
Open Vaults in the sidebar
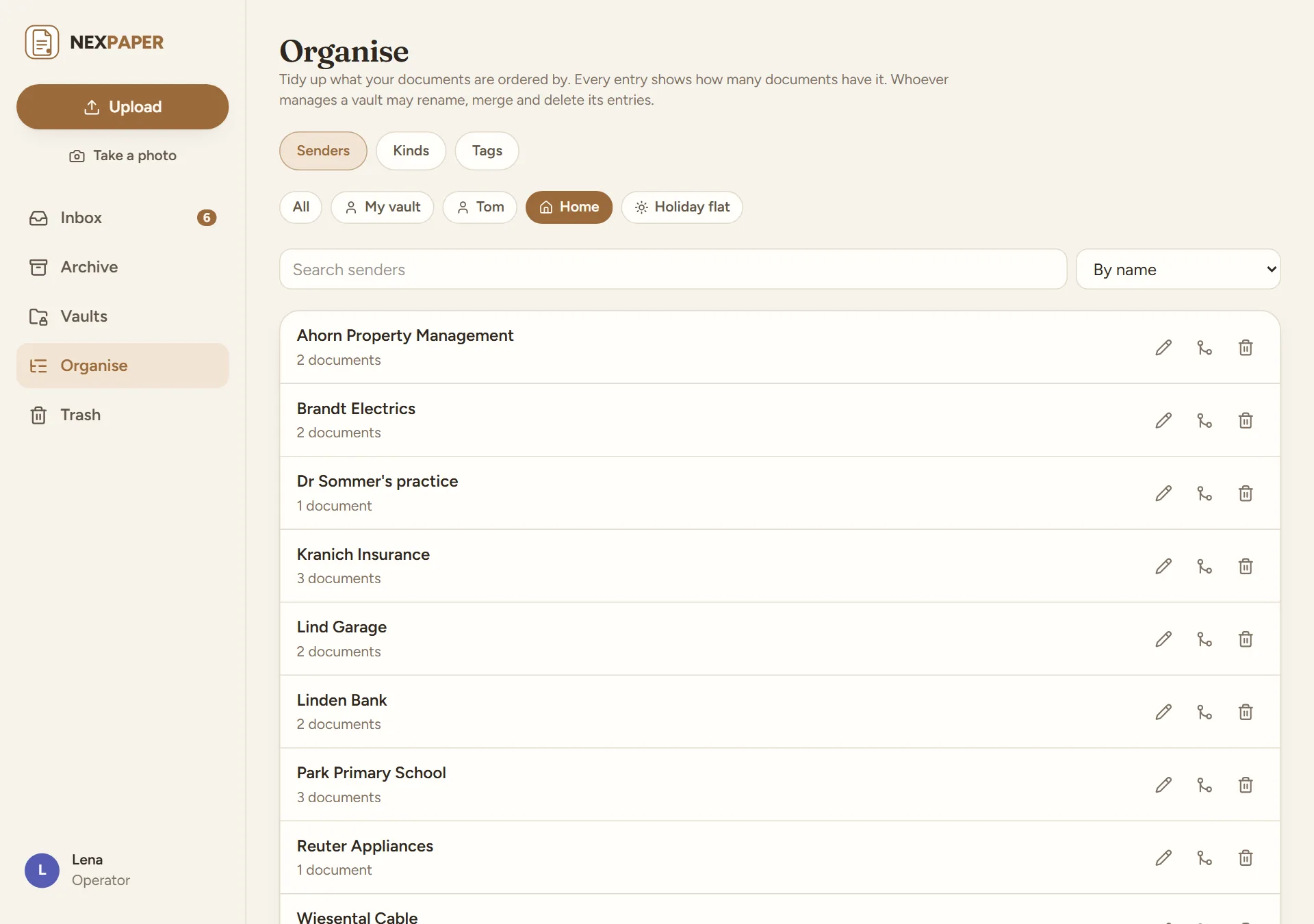click(x=123, y=316)
